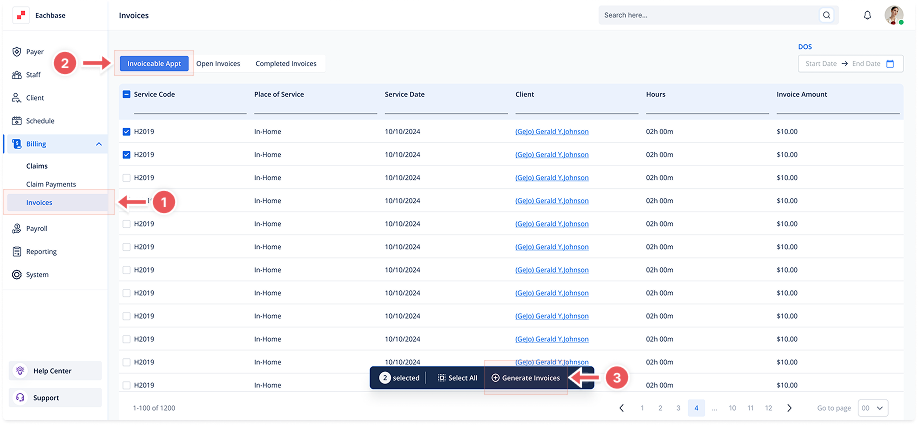Go to page 3
918x425 pixels.
click(678, 408)
